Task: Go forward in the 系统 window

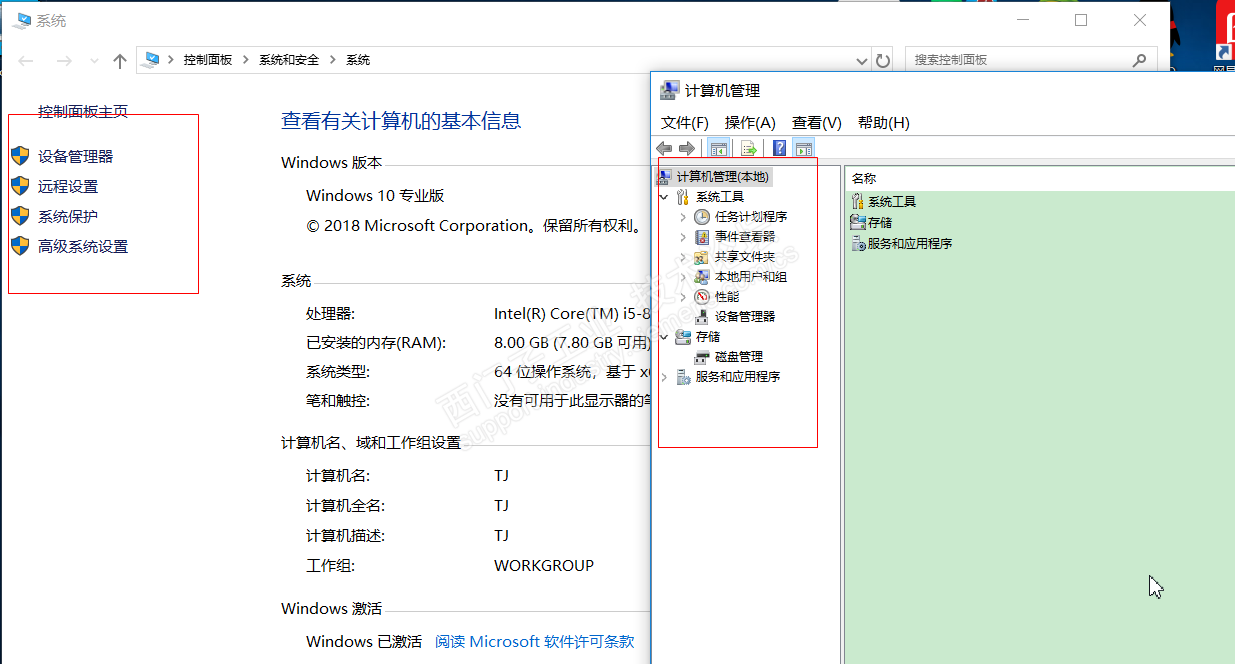Action: coord(64,61)
